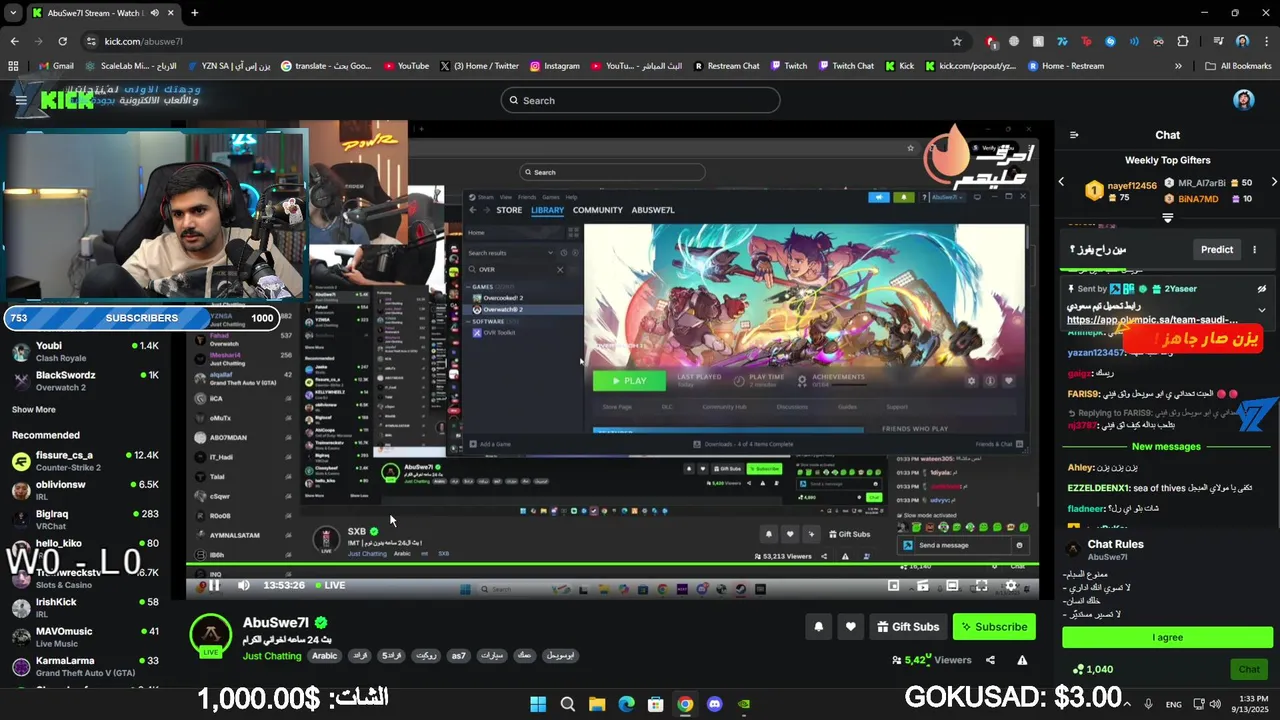The height and width of the screenshot is (720, 1280).
Task: Click the green Subscribe button
Action: 994,627
